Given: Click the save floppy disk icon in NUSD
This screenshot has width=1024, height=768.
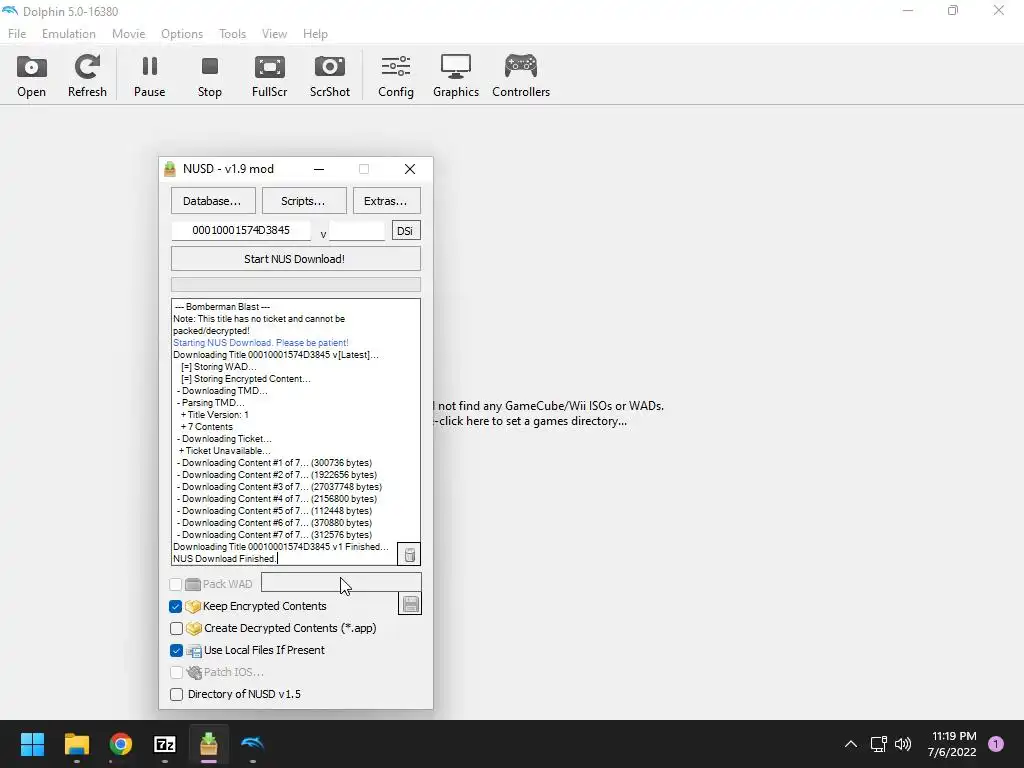Looking at the screenshot, I should 409,603.
